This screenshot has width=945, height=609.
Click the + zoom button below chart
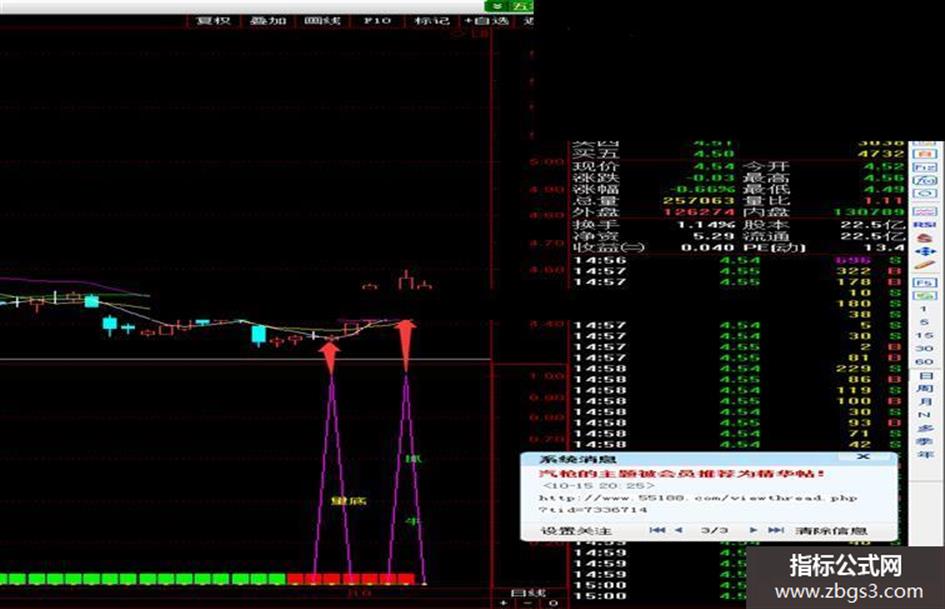(504, 602)
